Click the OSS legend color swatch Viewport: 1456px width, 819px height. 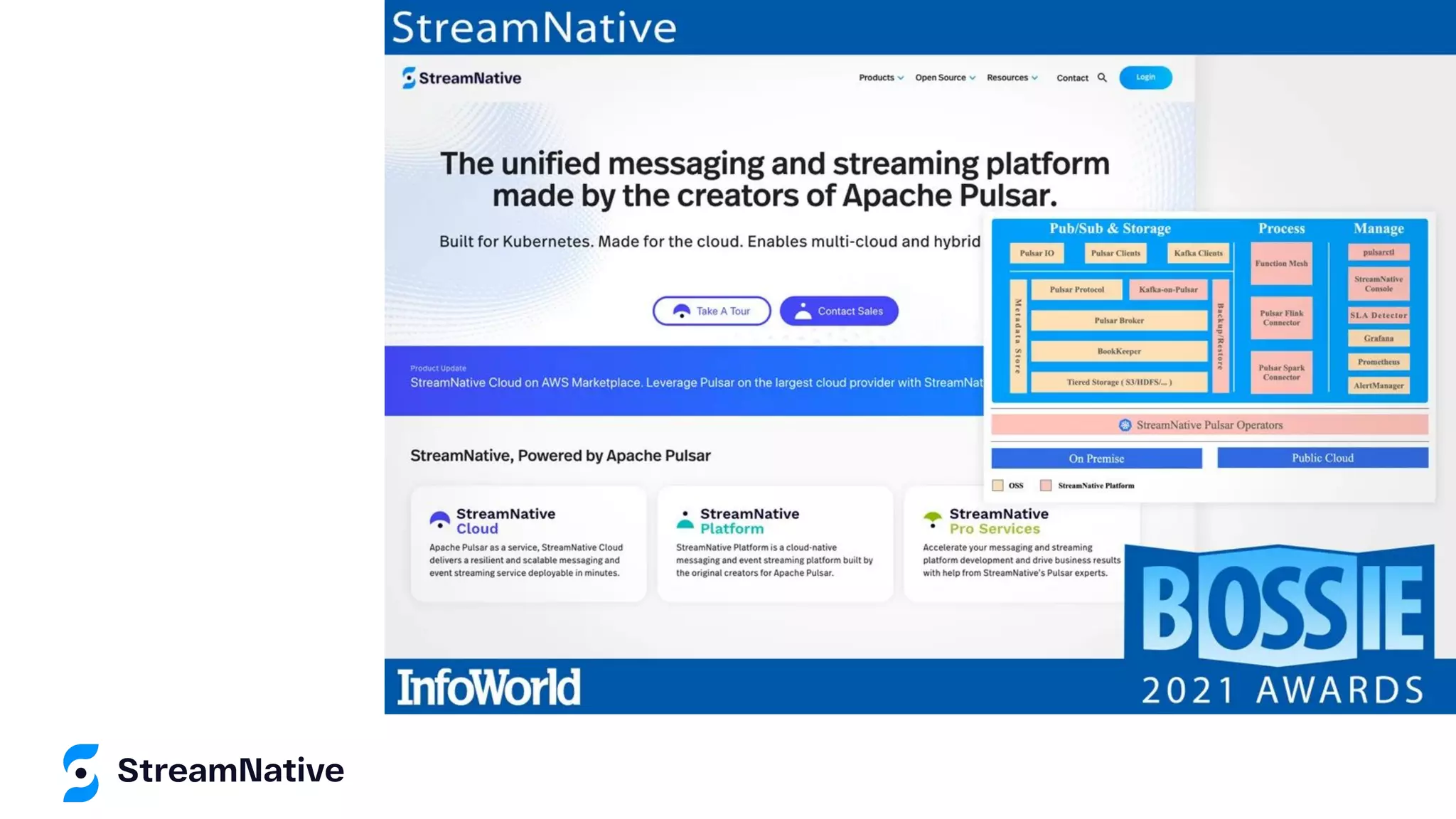[998, 486]
